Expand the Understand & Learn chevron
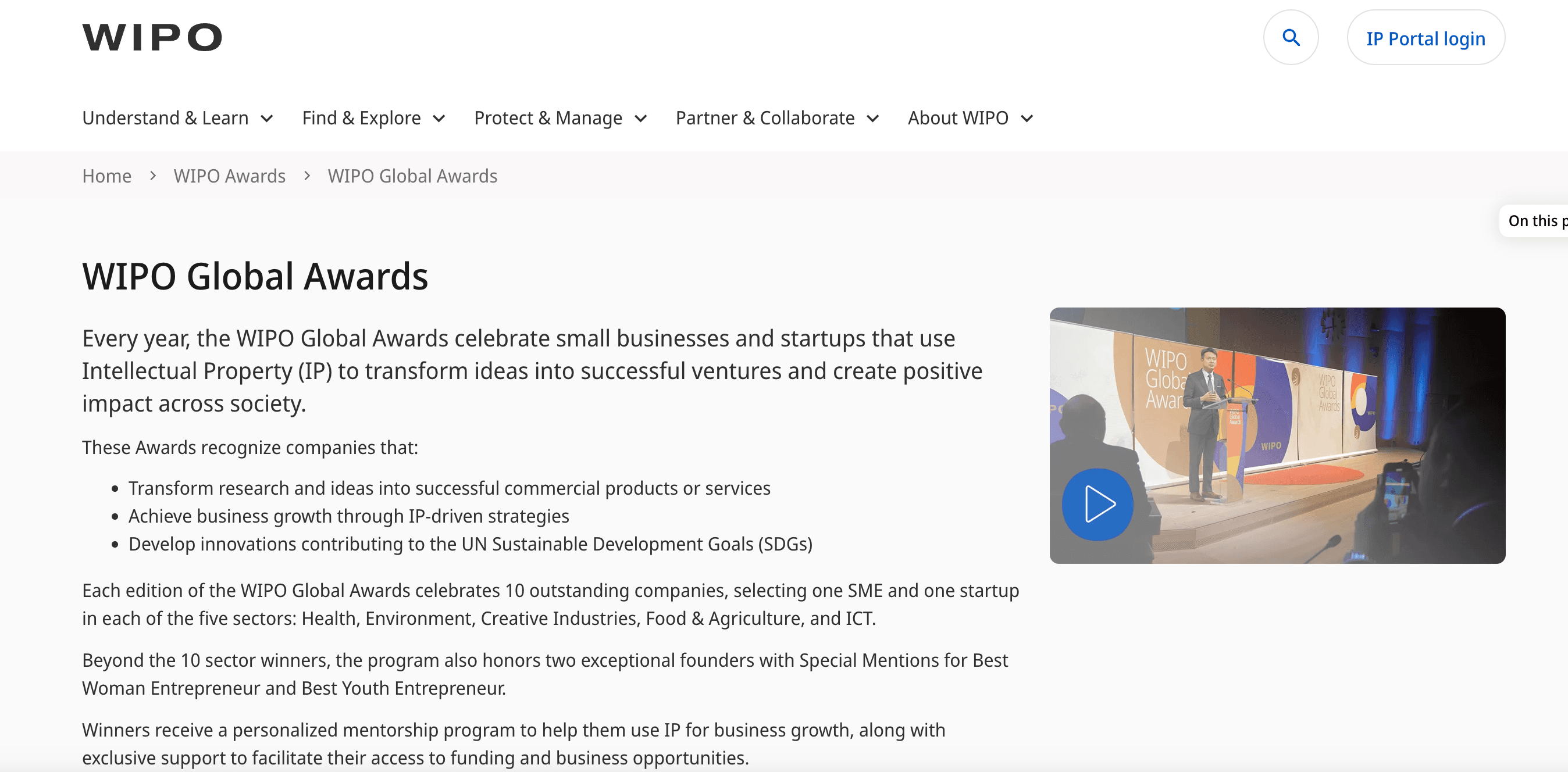Image resolution: width=1568 pixels, height=772 pixels. pos(266,119)
